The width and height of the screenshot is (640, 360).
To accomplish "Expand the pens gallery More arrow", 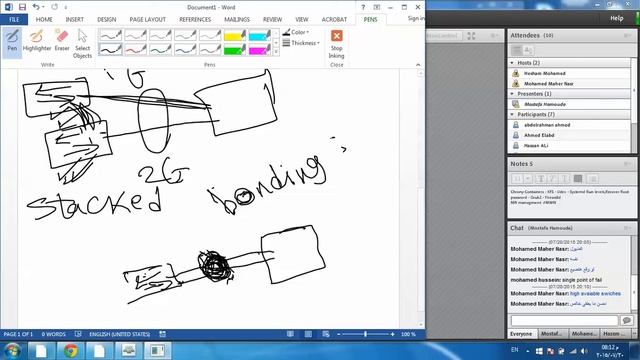I will coord(276,53).
